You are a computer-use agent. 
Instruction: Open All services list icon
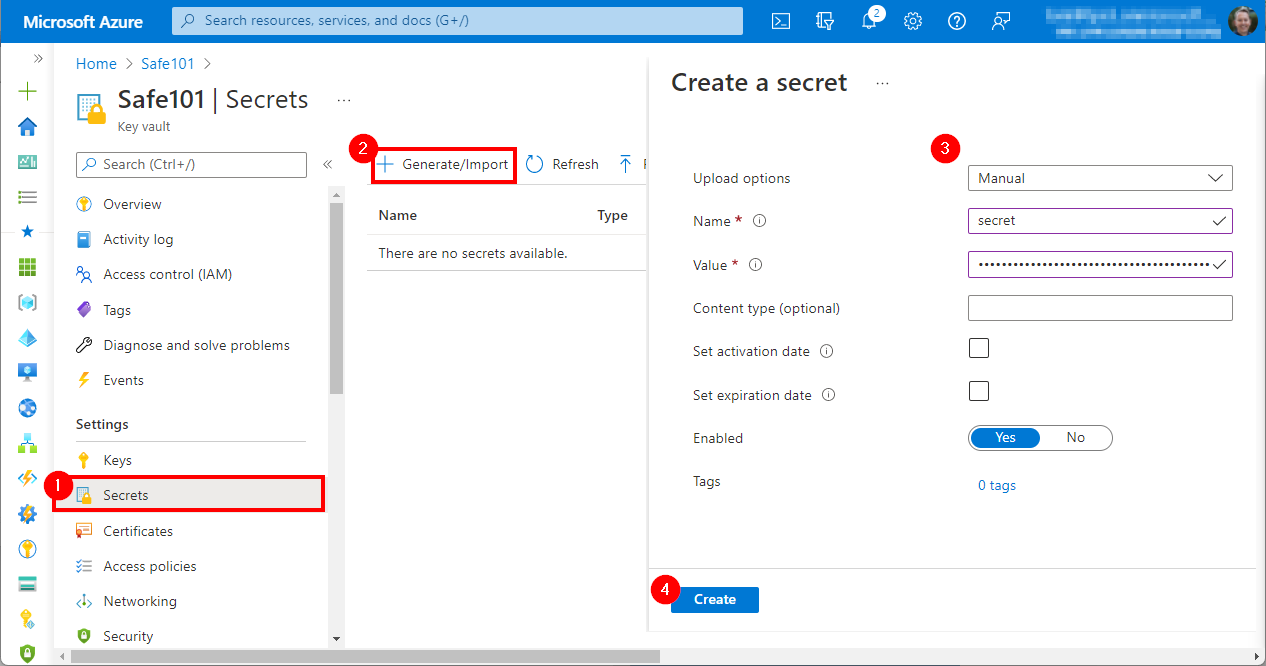click(27, 197)
